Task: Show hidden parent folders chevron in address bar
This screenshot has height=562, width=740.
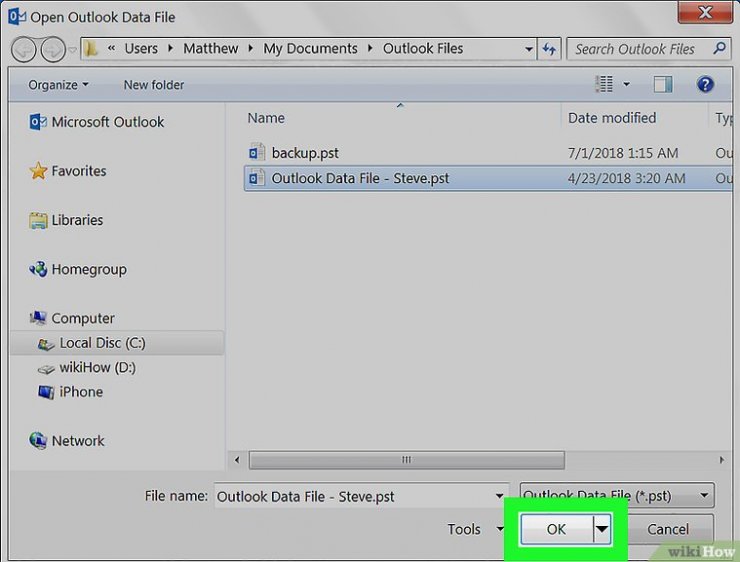Action: pyautogui.click(x=111, y=48)
